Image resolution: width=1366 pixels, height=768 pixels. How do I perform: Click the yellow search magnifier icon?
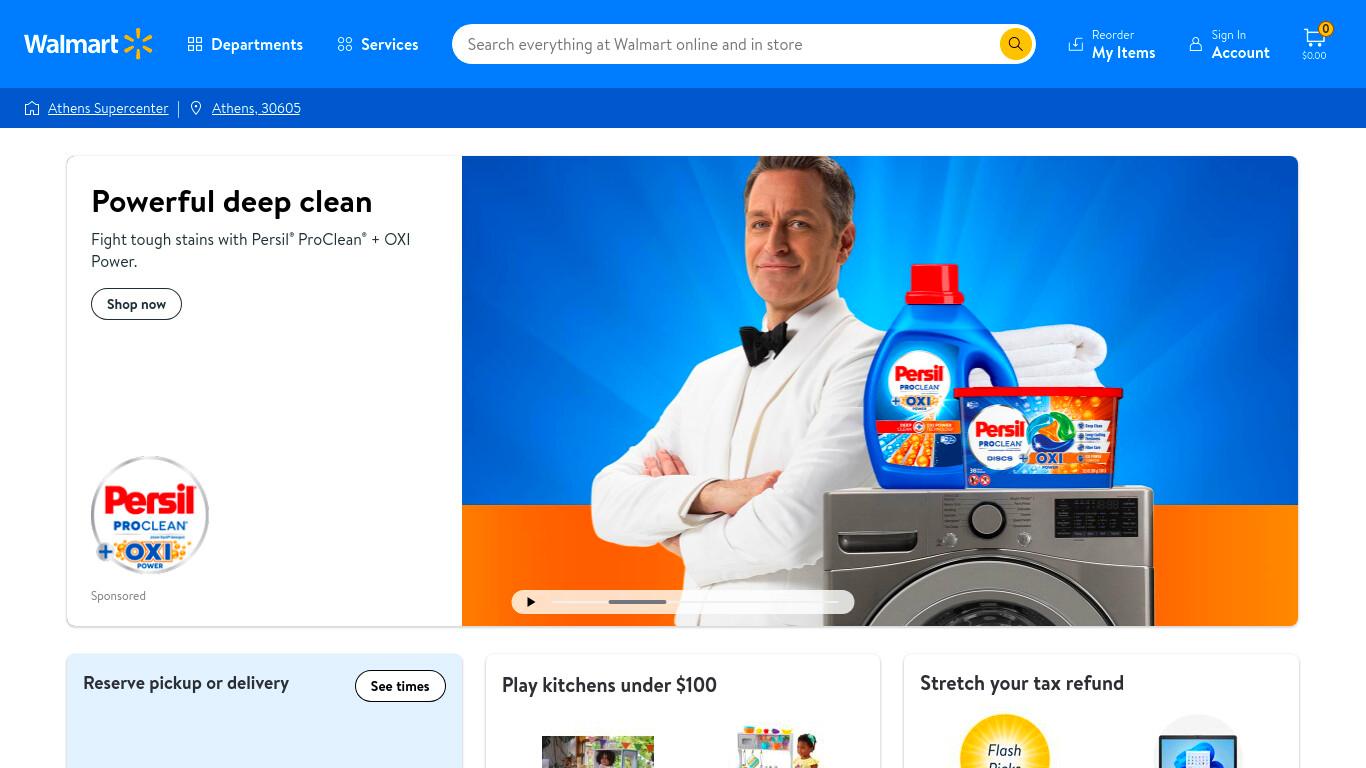(x=1015, y=44)
